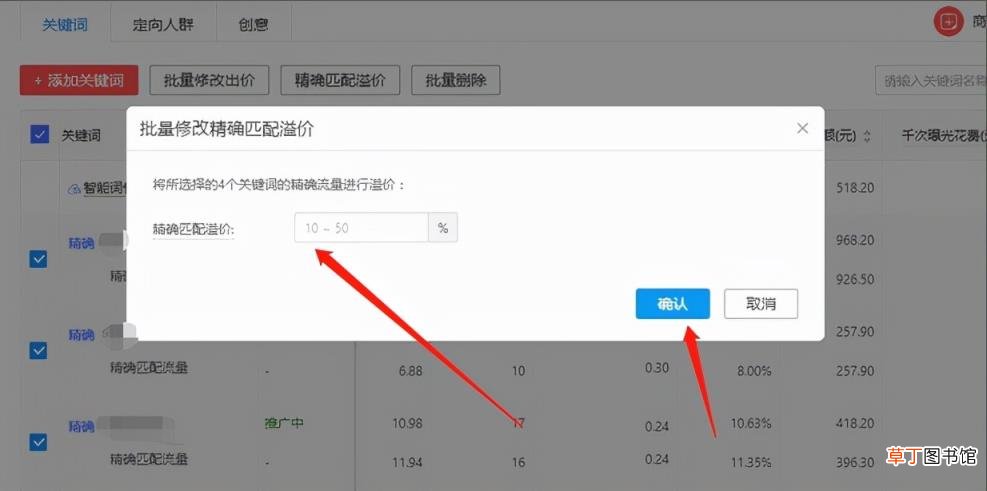Switch to the 关键词 tab
This screenshot has height=491, width=987.
(x=65, y=25)
